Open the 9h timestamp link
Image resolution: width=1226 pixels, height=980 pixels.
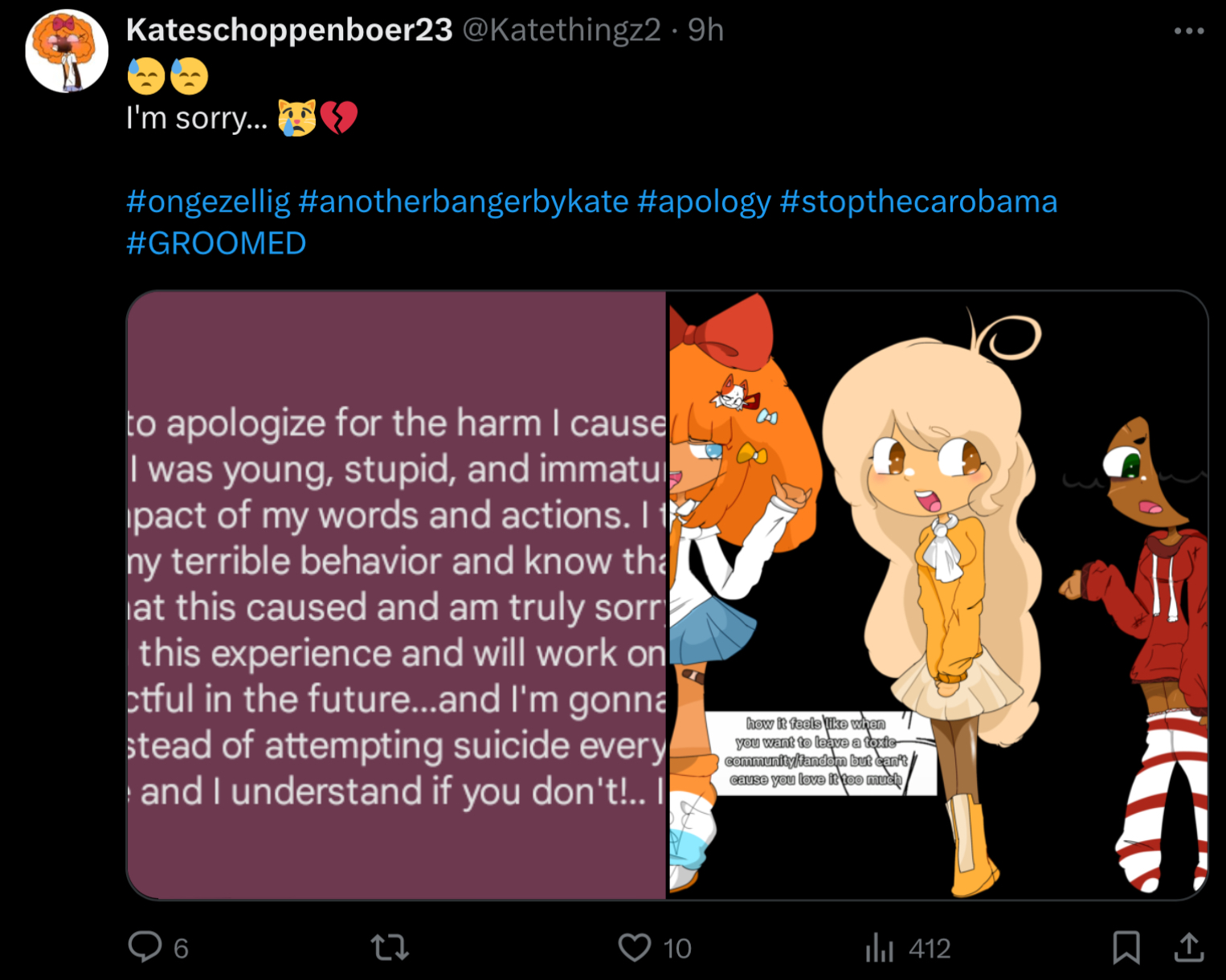click(x=705, y=31)
